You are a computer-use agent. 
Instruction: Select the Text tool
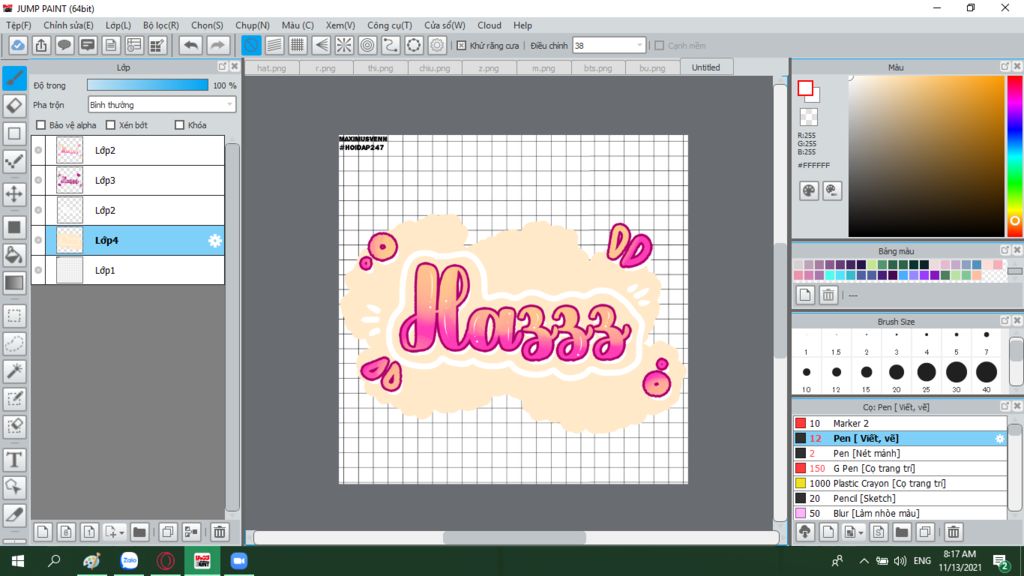click(14, 460)
